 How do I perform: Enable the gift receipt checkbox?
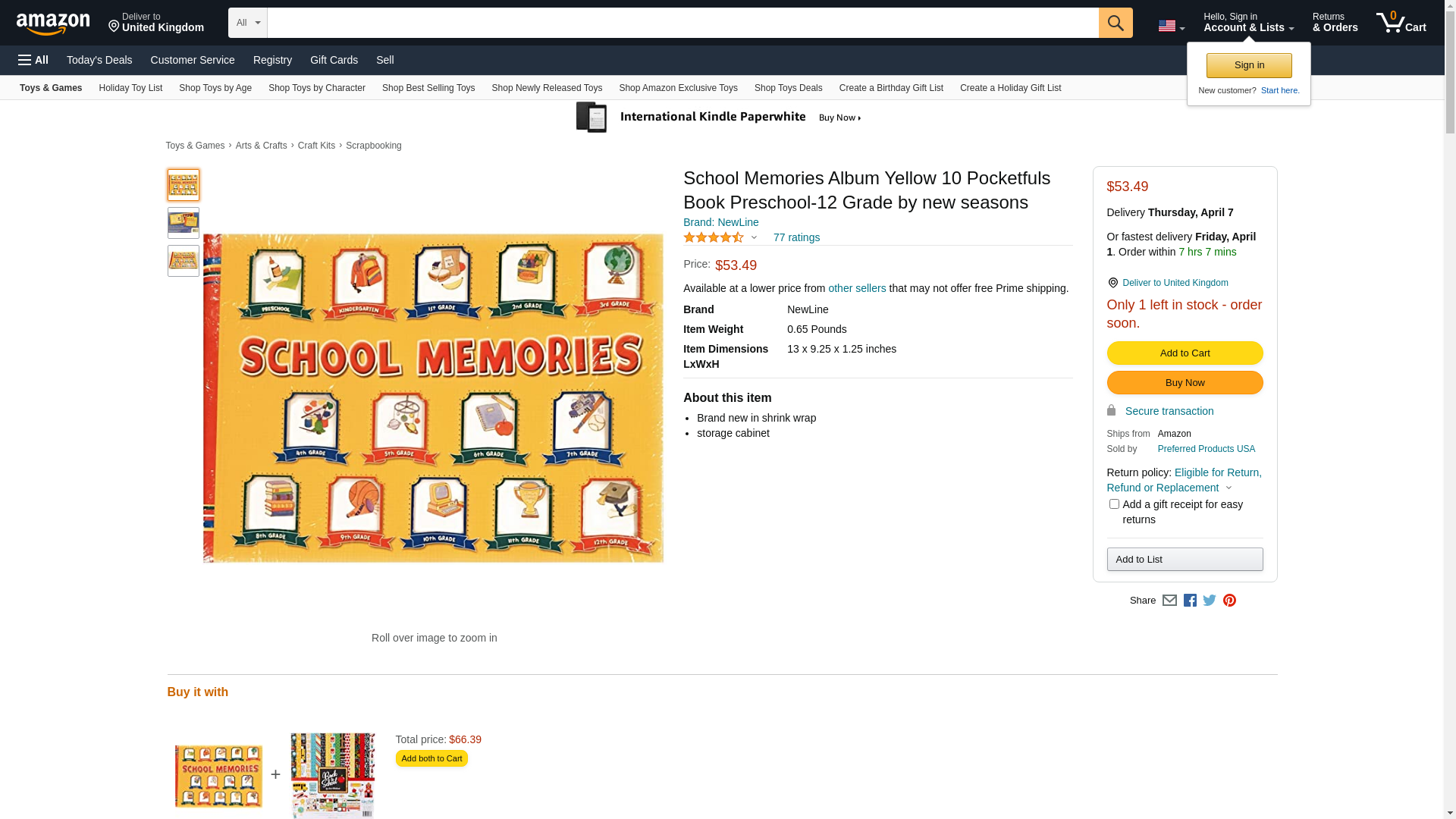pyautogui.click(x=1114, y=504)
